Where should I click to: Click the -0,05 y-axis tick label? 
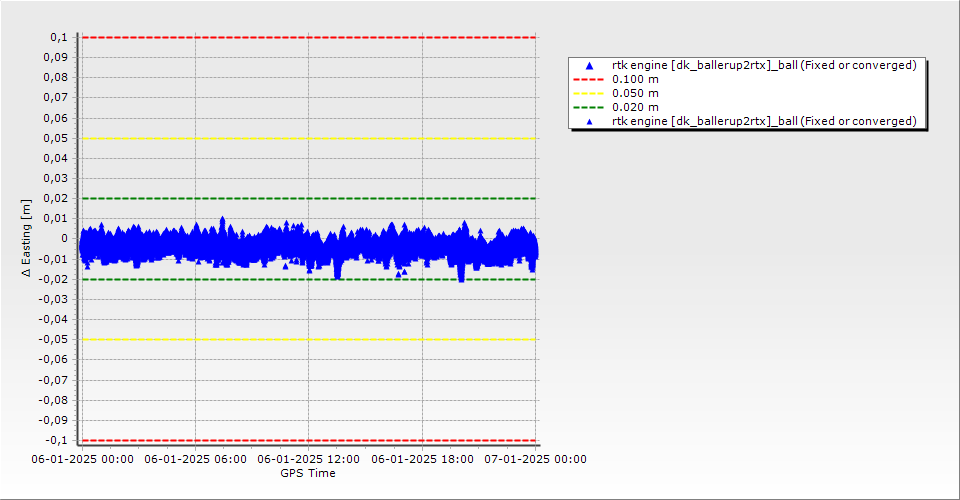click(53, 340)
